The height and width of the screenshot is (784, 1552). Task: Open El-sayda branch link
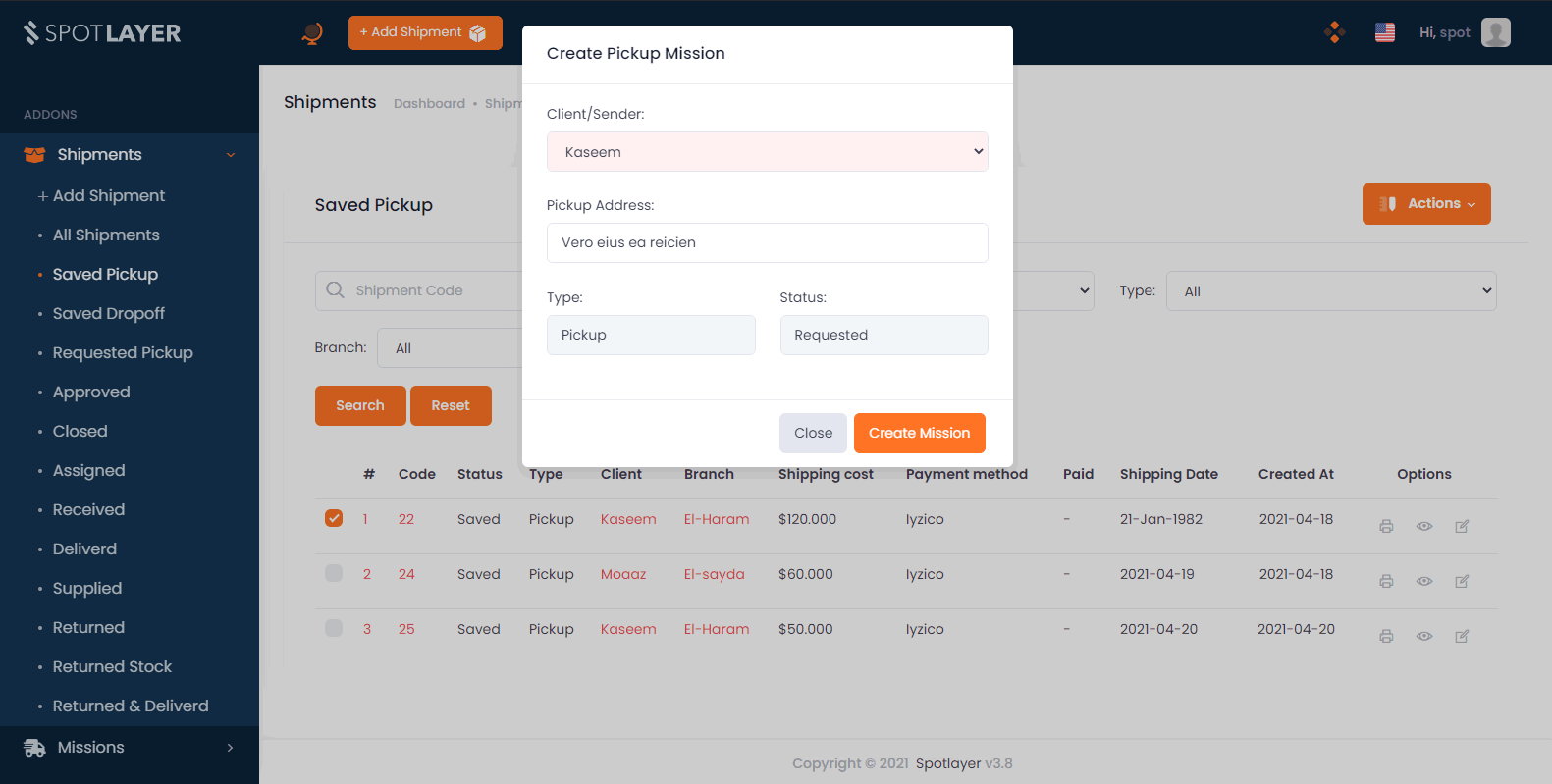point(715,574)
